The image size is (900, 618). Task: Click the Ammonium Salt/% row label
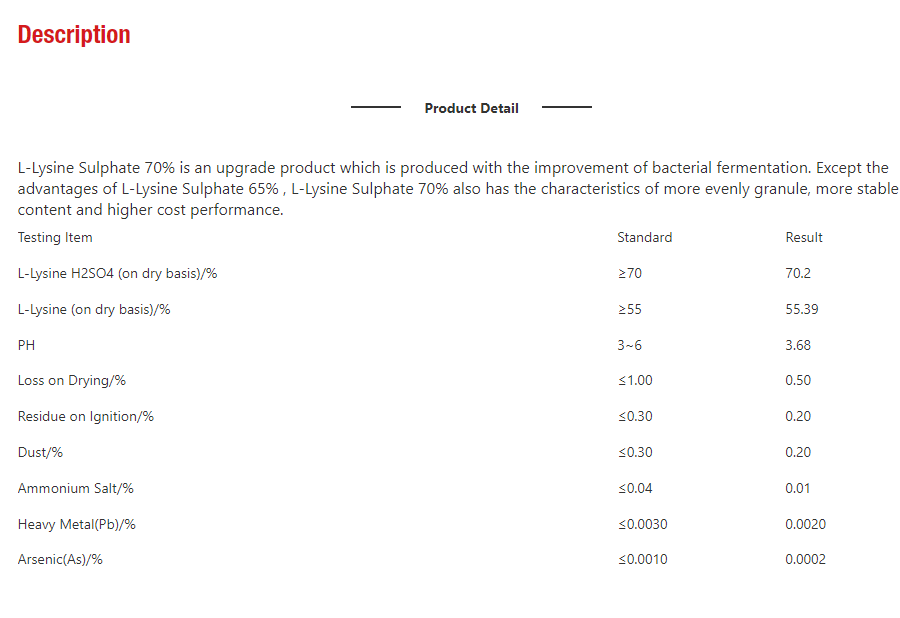pos(76,488)
